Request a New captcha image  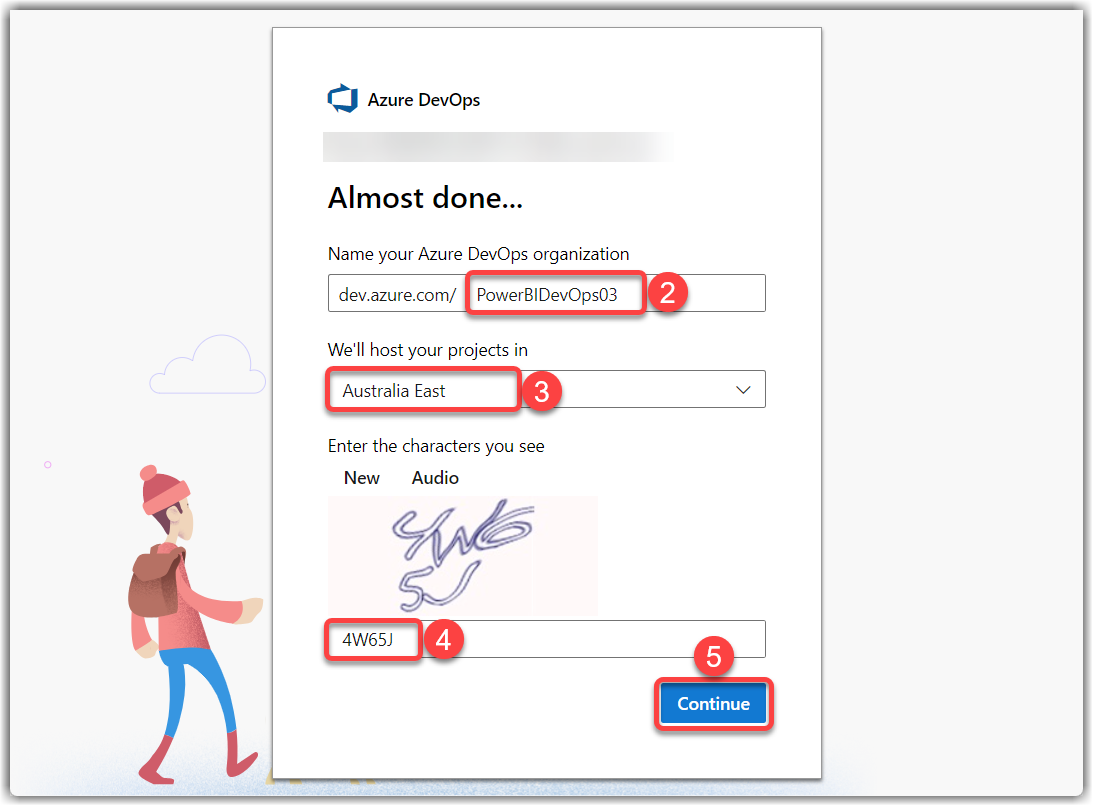pyautogui.click(x=362, y=478)
